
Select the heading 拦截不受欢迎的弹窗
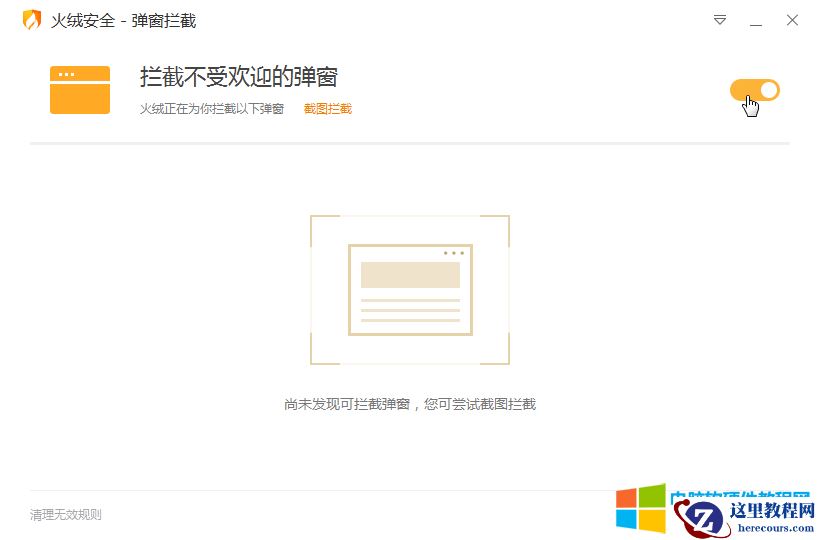pos(239,77)
